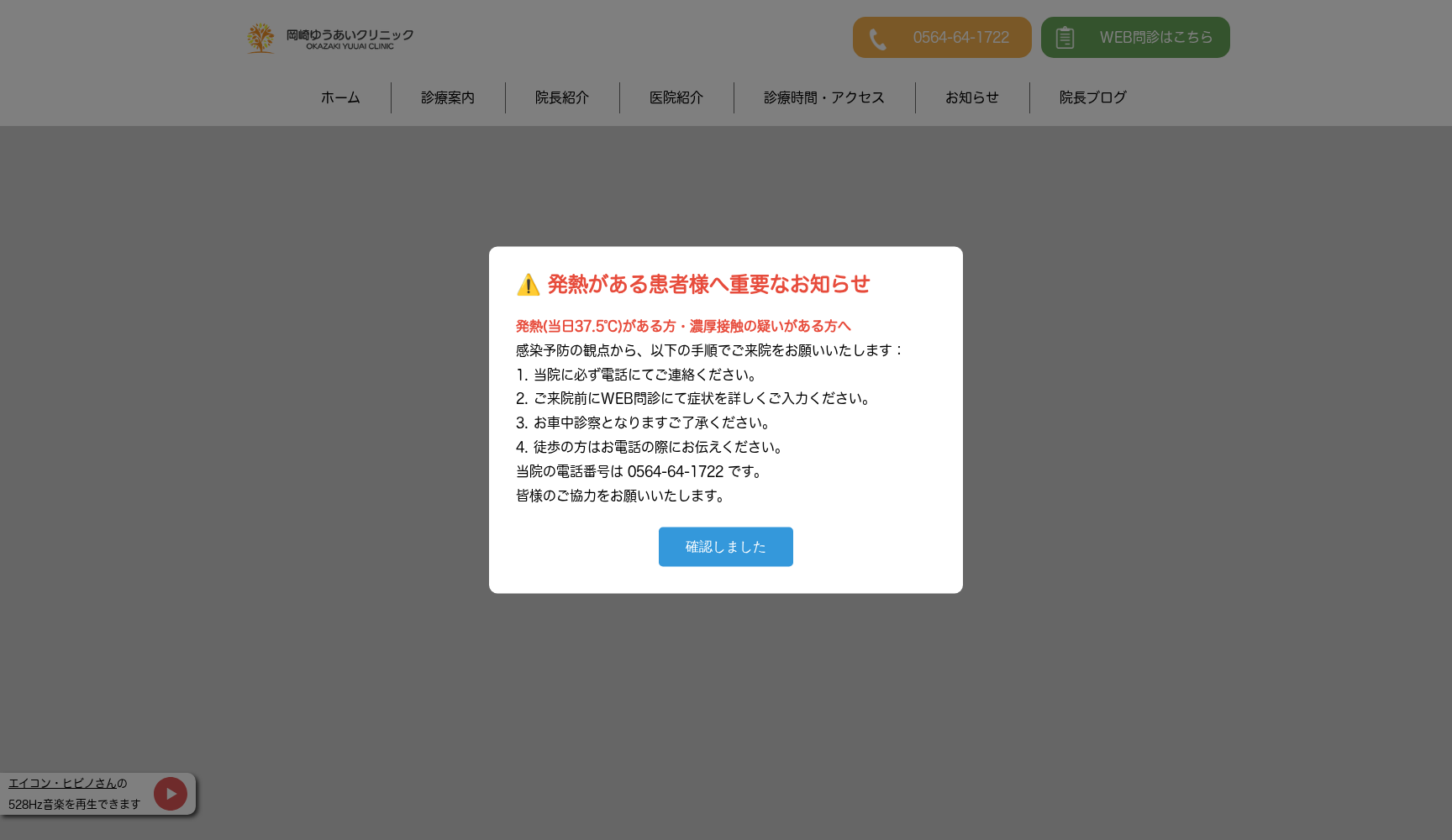
Task: Visit the 院長ブログ page
Action: point(1092,97)
